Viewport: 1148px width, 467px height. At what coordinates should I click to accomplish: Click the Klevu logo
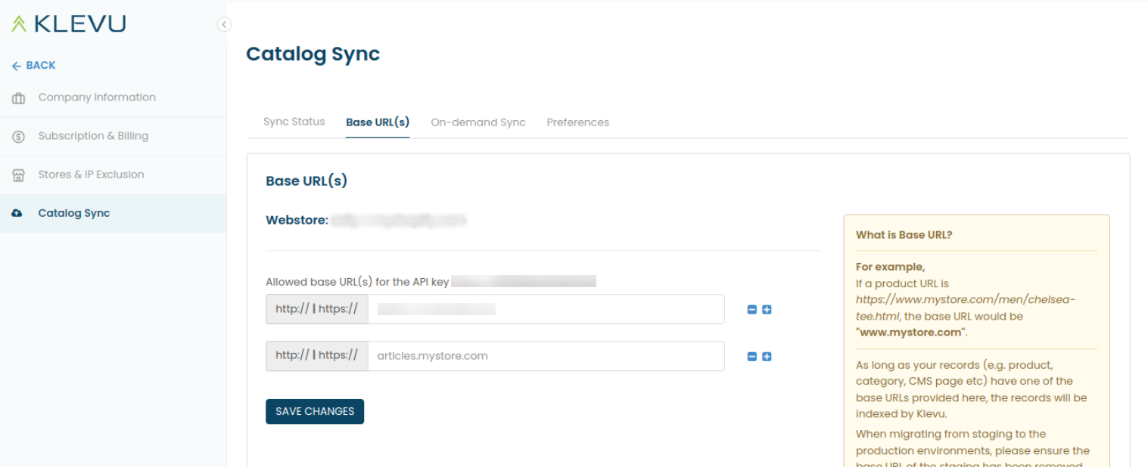69,24
